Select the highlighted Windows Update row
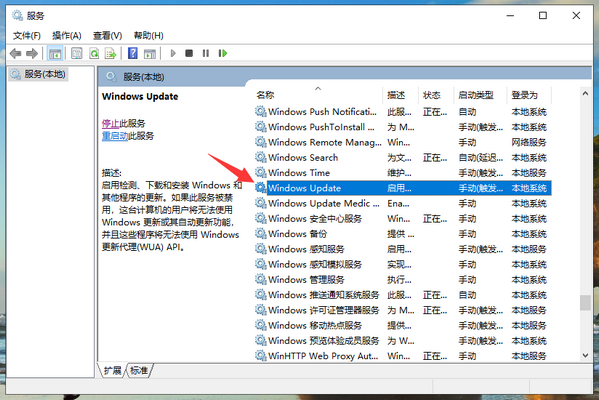599x400 pixels. pos(403,188)
